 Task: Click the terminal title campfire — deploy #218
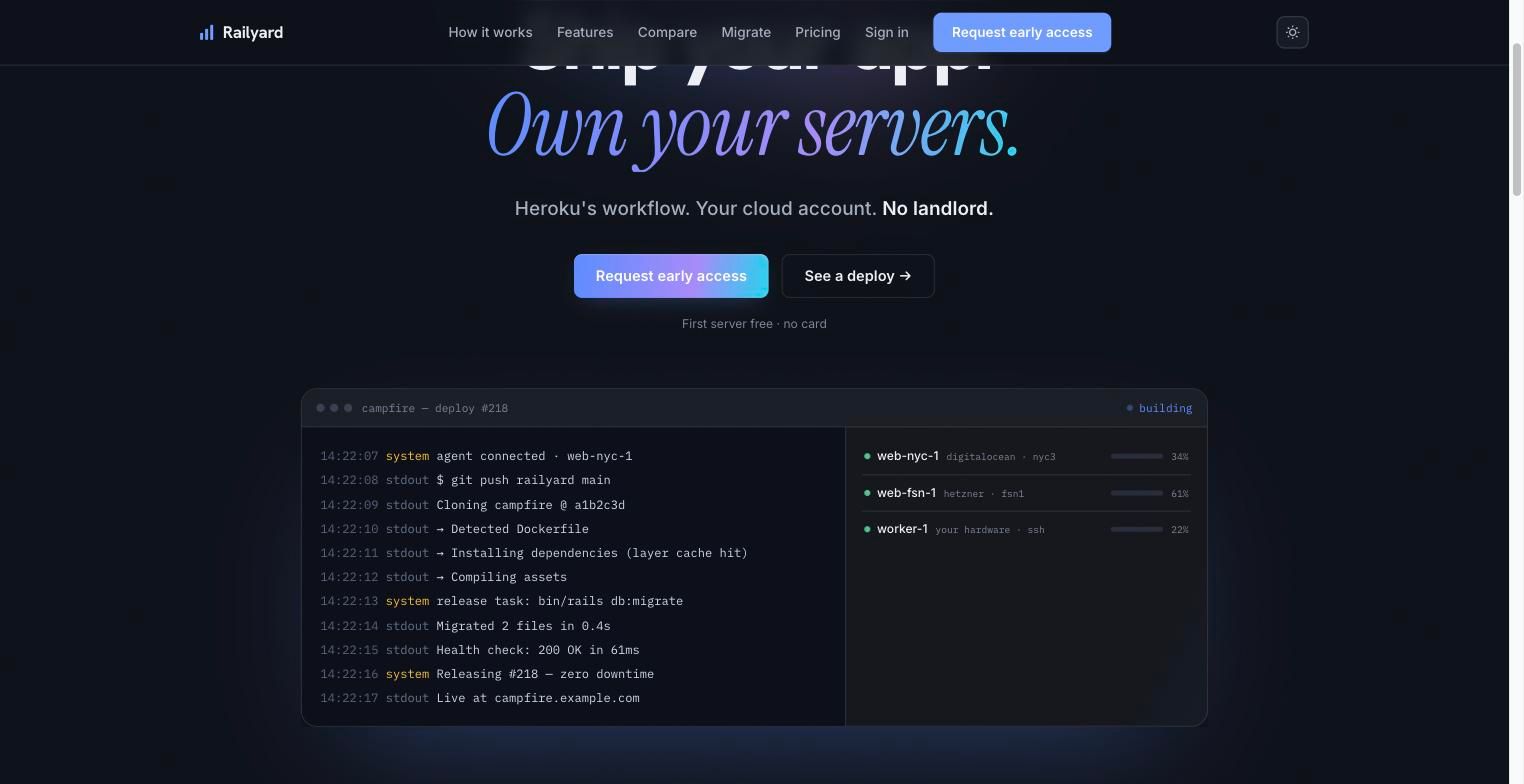click(x=435, y=408)
